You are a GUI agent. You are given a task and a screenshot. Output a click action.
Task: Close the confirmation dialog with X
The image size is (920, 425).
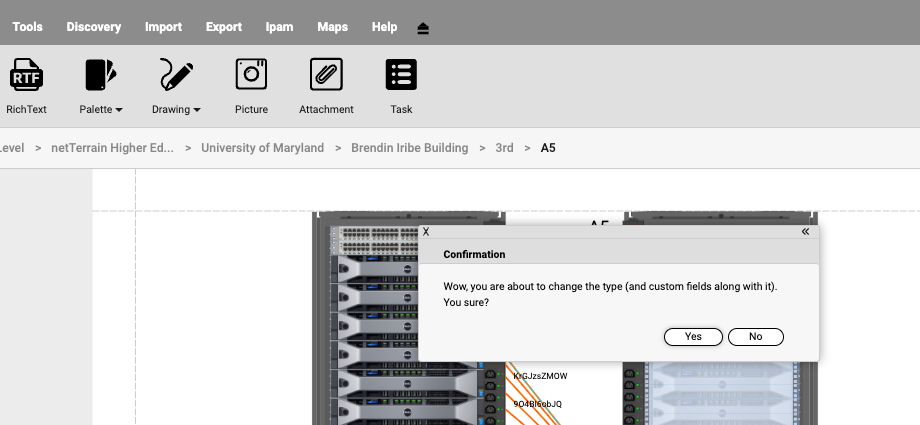(426, 231)
